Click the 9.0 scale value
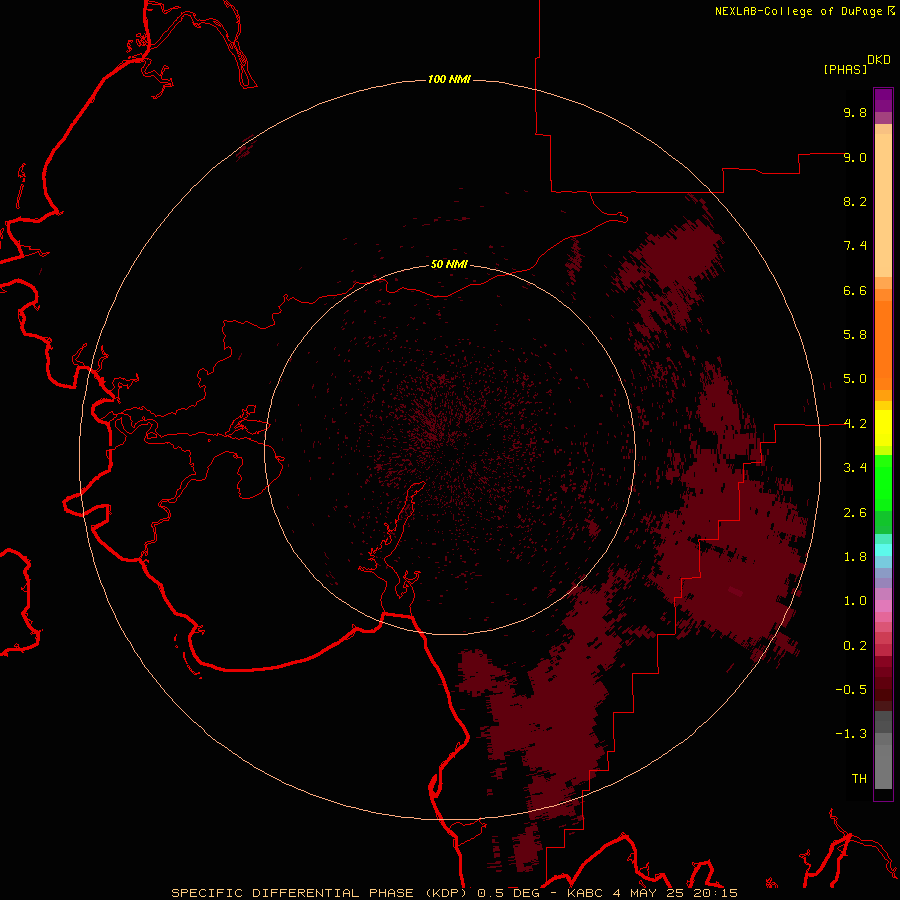Screen dimensions: 900x900 point(855,157)
